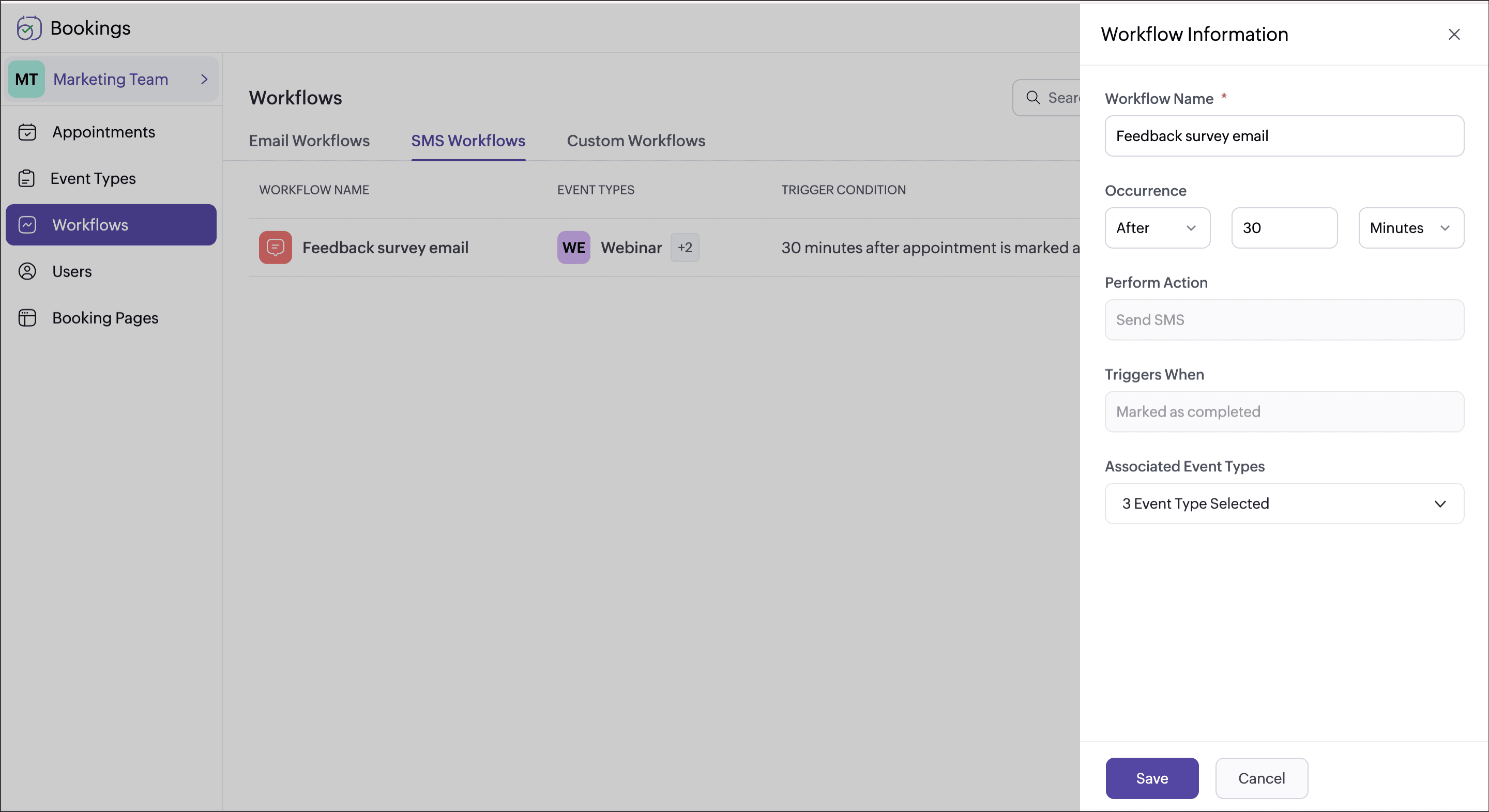The height and width of the screenshot is (812, 1489).
Task: Click the Cancel button
Action: pyautogui.click(x=1262, y=778)
